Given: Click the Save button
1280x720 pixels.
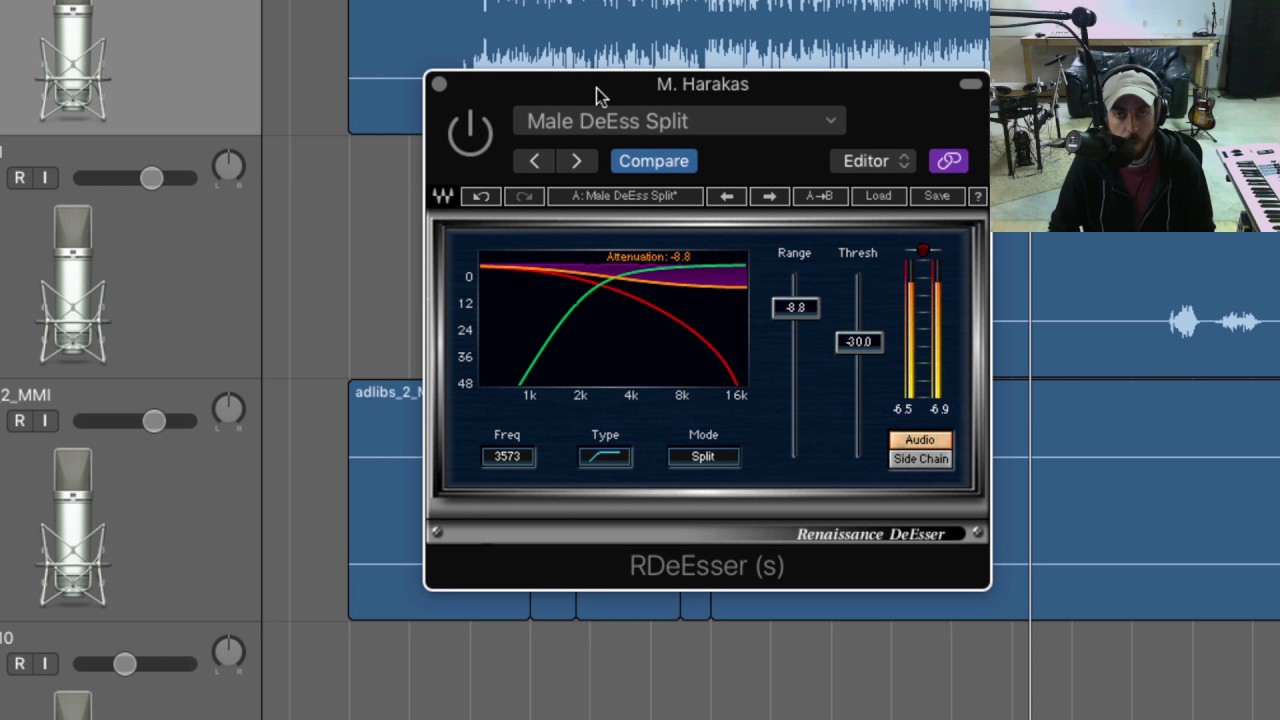Looking at the screenshot, I should [x=937, y=196].
